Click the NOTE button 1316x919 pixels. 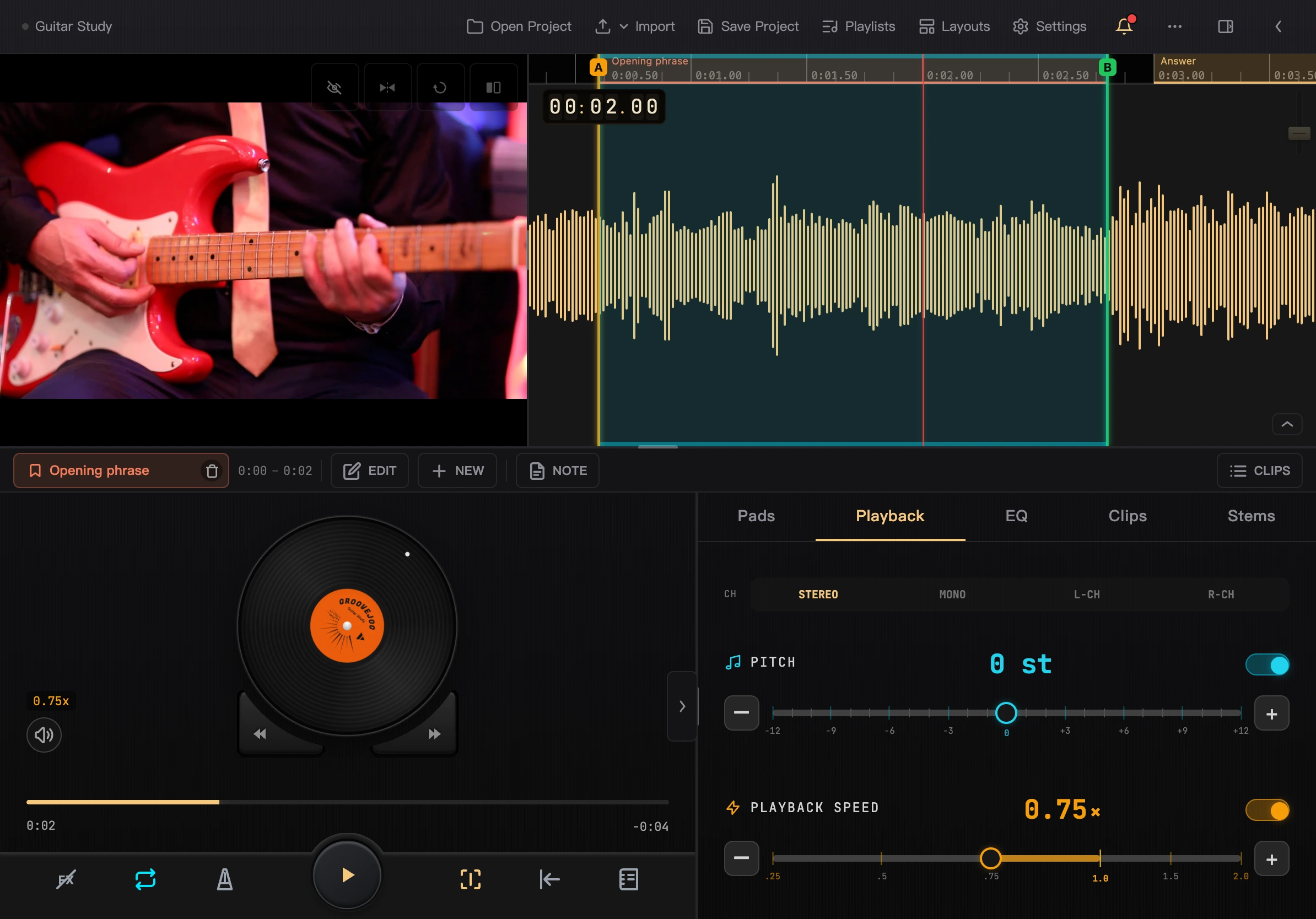pos(558,471)
